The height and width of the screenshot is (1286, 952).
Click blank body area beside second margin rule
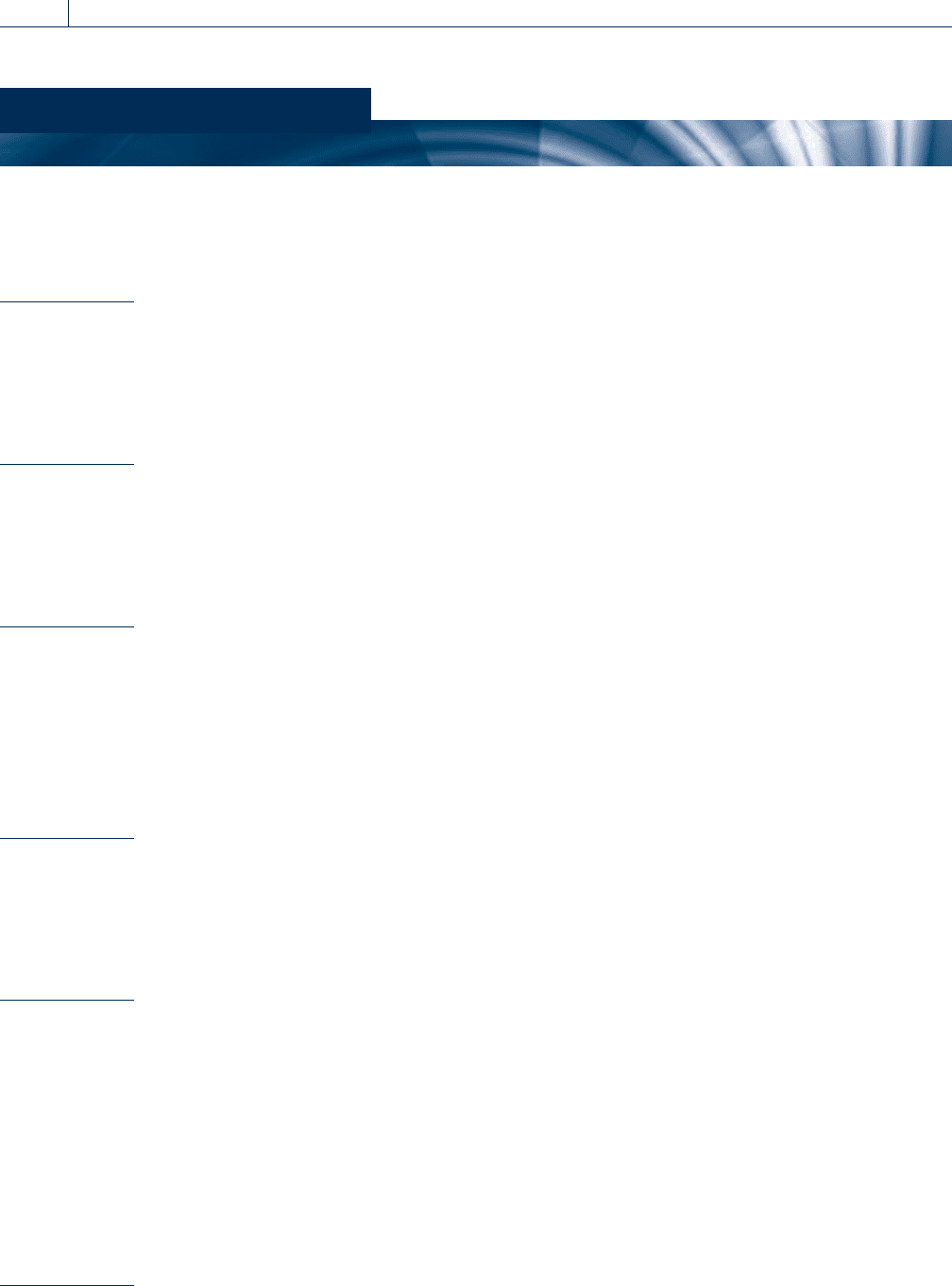[543, 543]
